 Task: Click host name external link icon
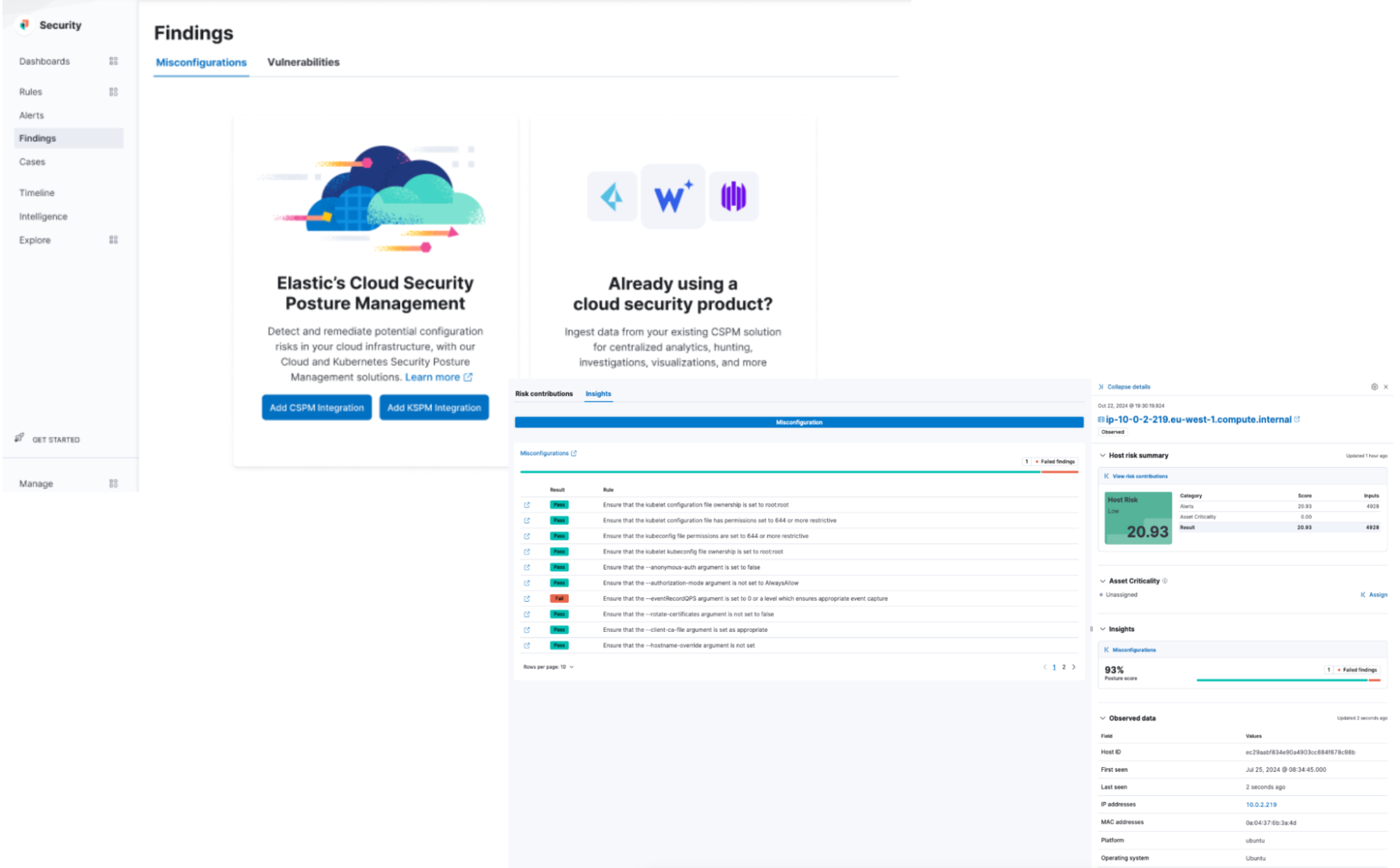(1297, 419)
